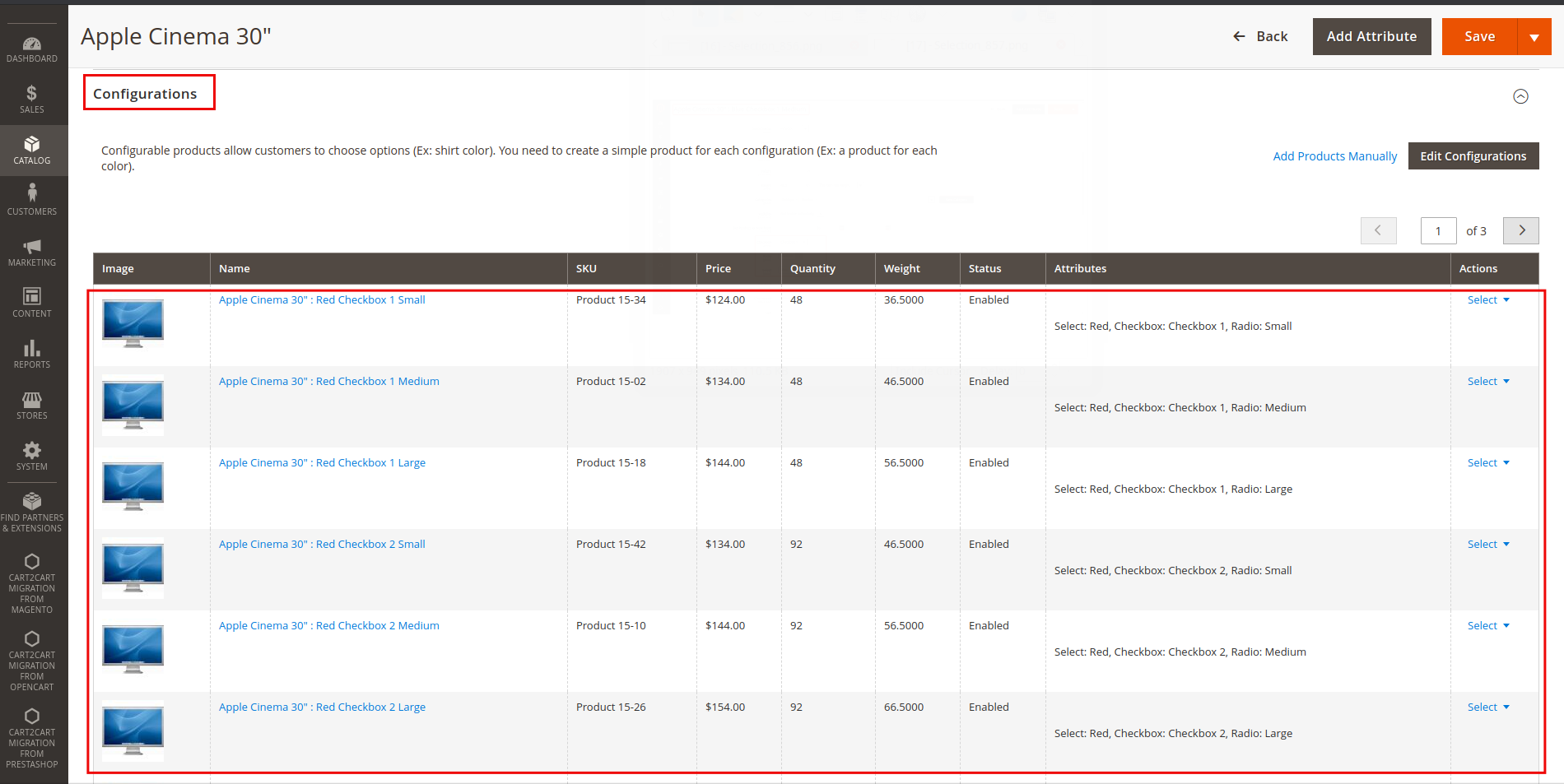Open Red Checkbox 2 Small product link

coord(322,545)
